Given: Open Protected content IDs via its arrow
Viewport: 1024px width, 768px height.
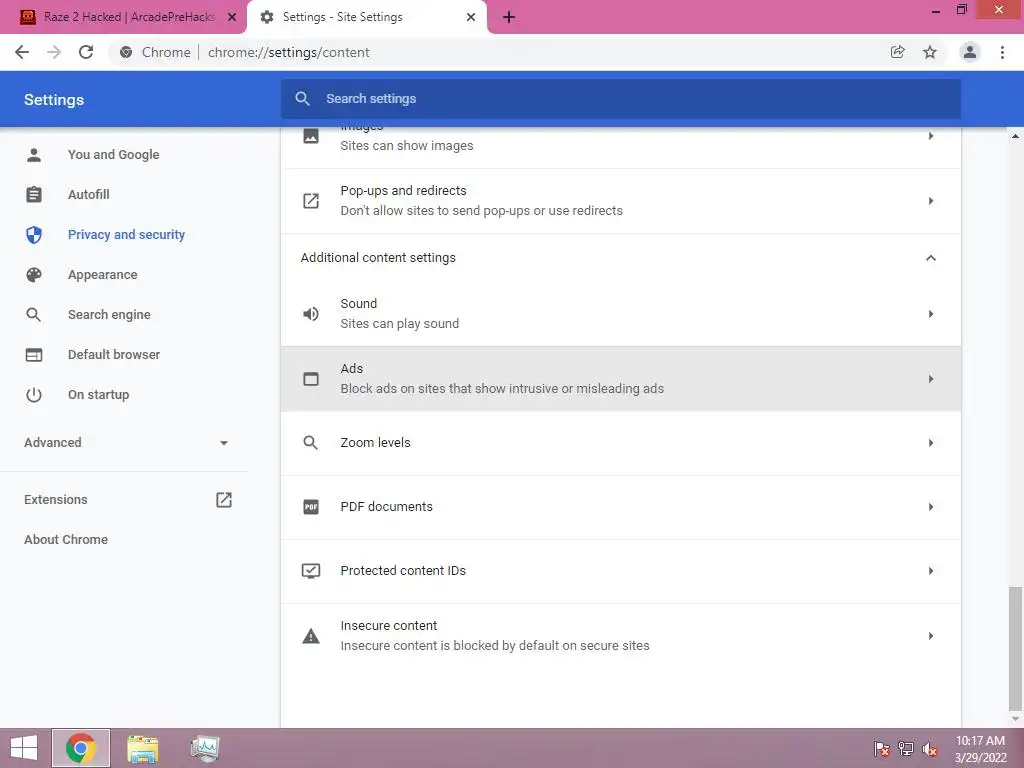Looking at the screenshot, I should pyautogui.click(x=931, y=571).
